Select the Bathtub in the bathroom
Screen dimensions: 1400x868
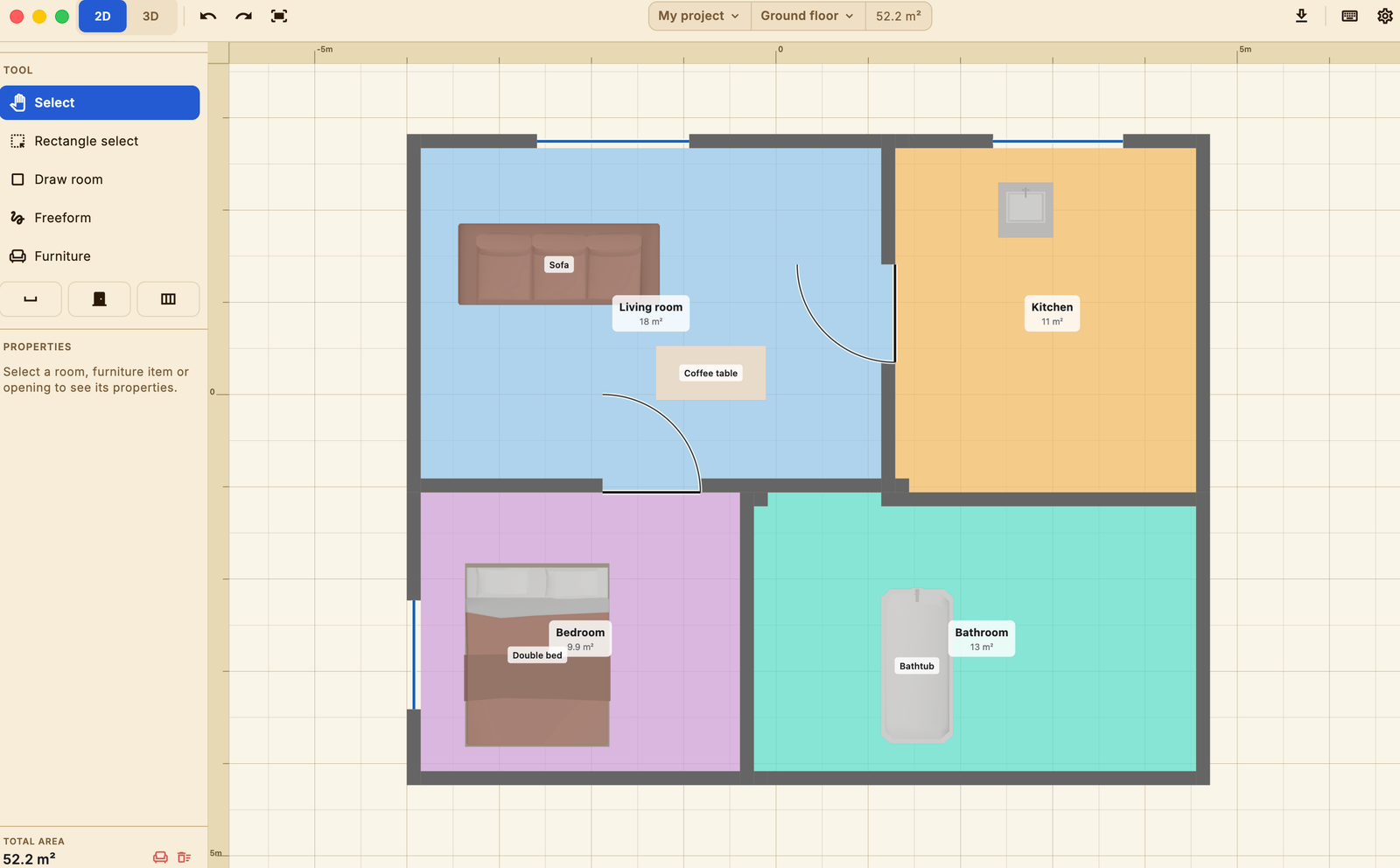(917, 666)
